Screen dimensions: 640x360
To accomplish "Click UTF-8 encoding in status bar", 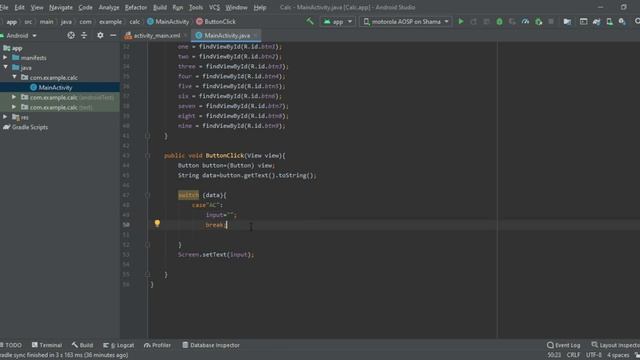I will point(594,355).
